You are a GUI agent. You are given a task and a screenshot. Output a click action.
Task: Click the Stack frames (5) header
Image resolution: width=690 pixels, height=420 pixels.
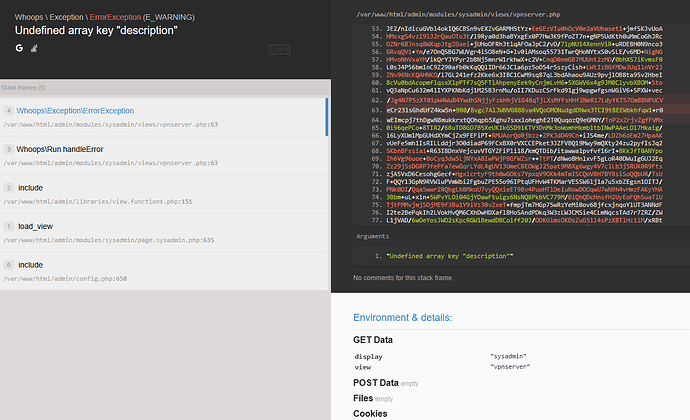click(23, 88)
